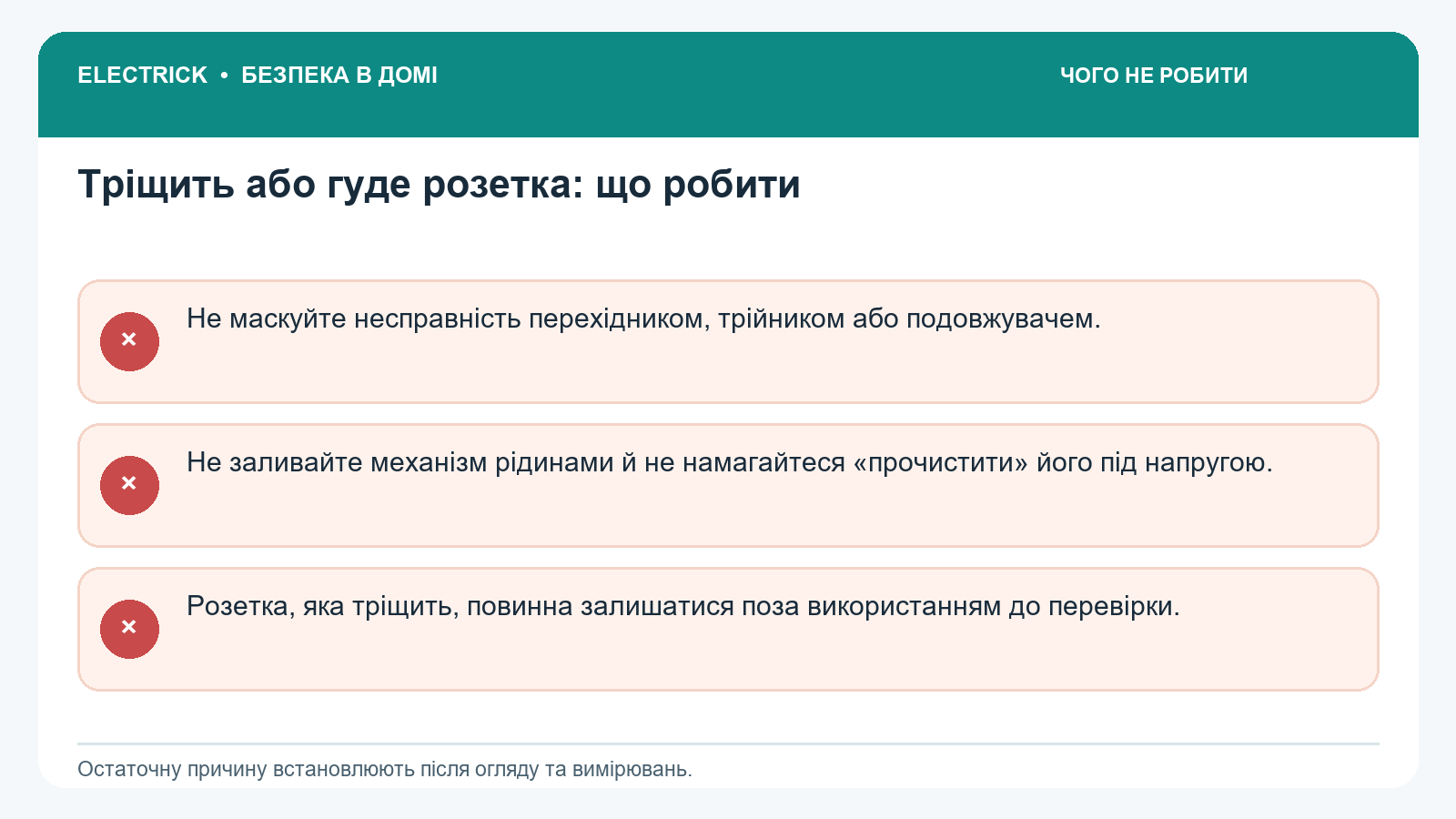Click the red X icon beside 'Розетка, яка тріщить'

[129, 629]
